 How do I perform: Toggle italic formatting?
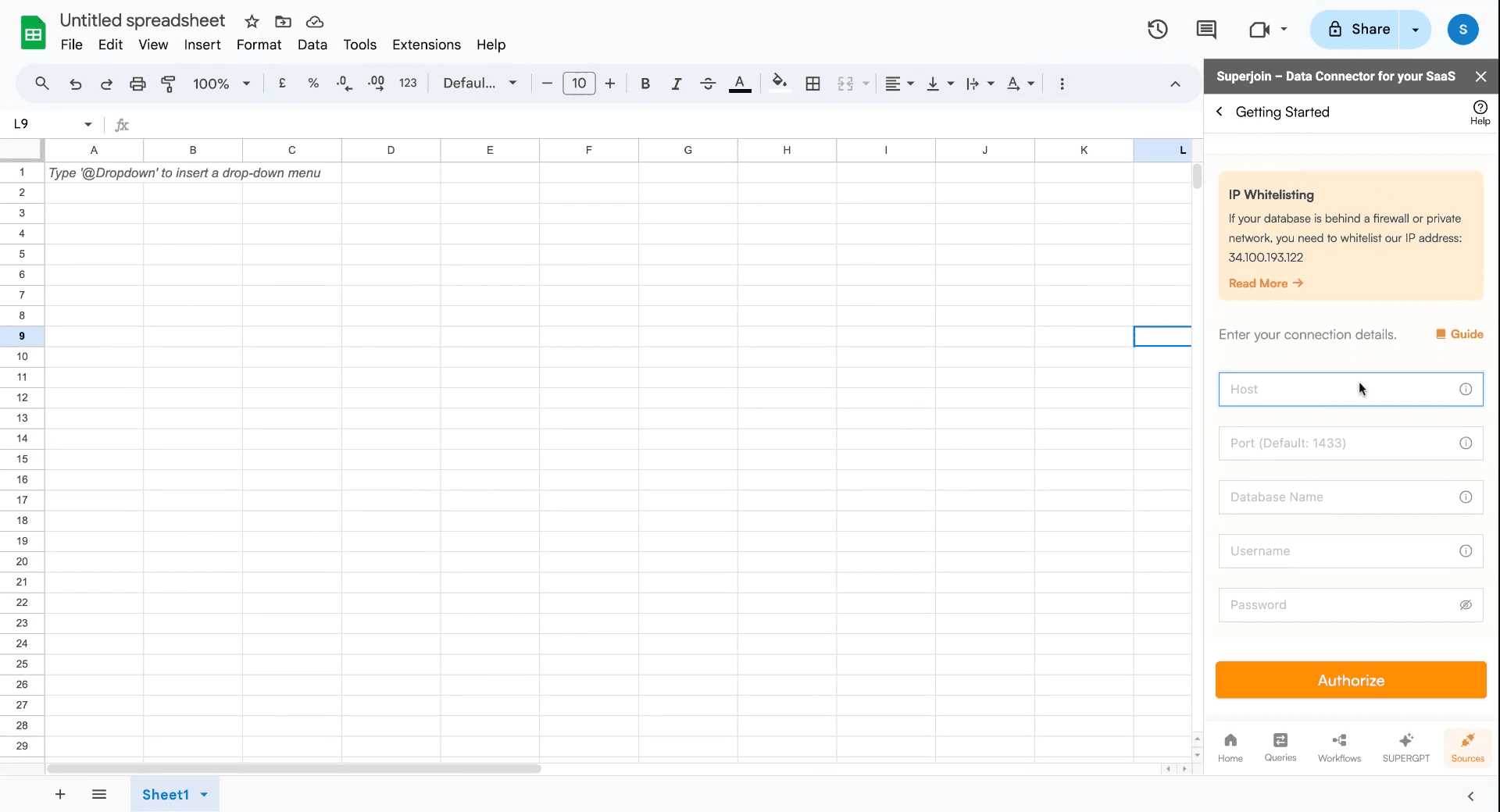coord(677,84)
